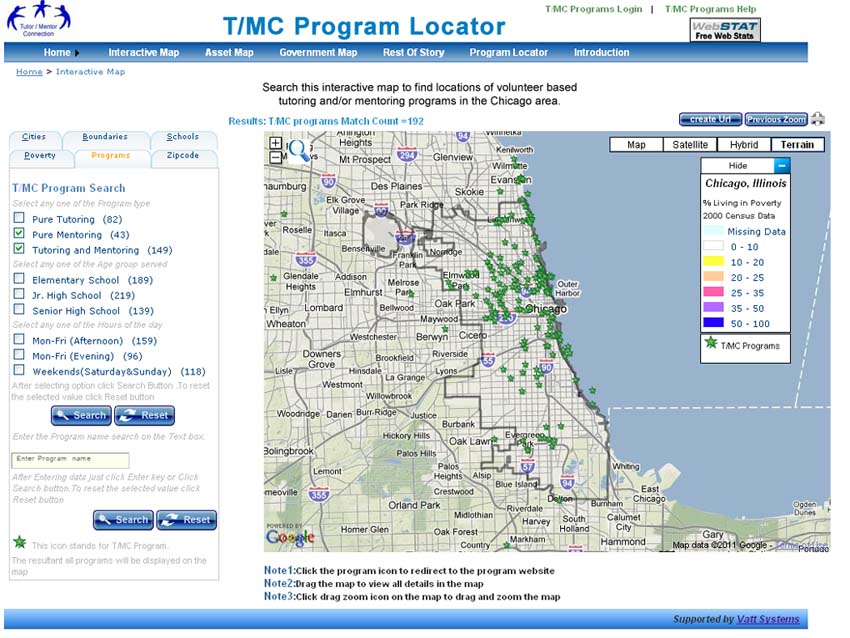Click the Enter Program name text box

click(70, 460)
